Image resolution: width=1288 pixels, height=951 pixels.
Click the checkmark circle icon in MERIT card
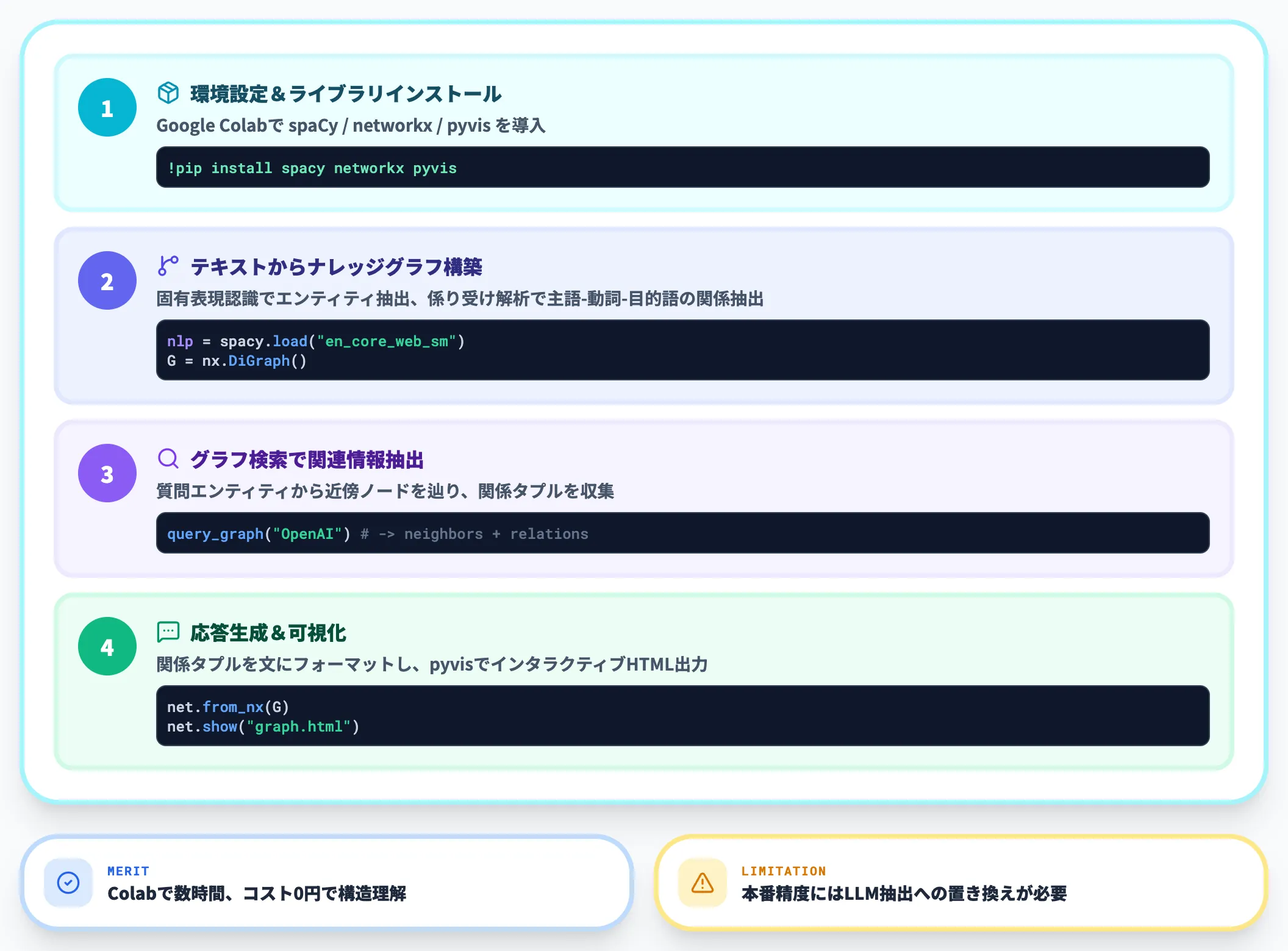[x=68, y=883]
